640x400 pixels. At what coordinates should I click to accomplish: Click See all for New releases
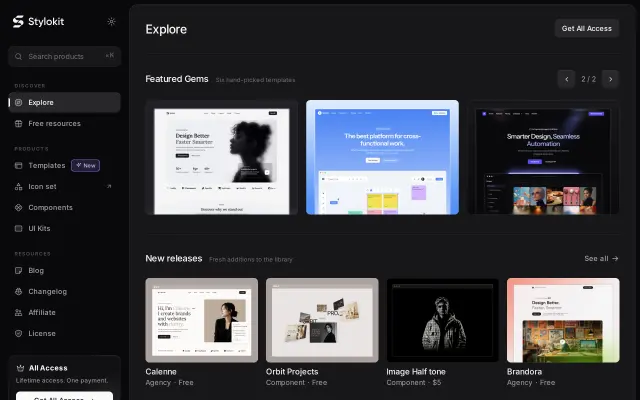point(601,258)
